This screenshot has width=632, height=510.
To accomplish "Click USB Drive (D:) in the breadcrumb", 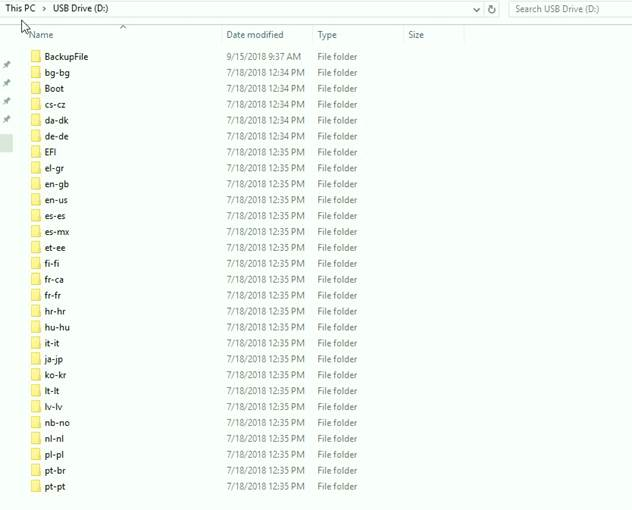I will pos(81,8).
